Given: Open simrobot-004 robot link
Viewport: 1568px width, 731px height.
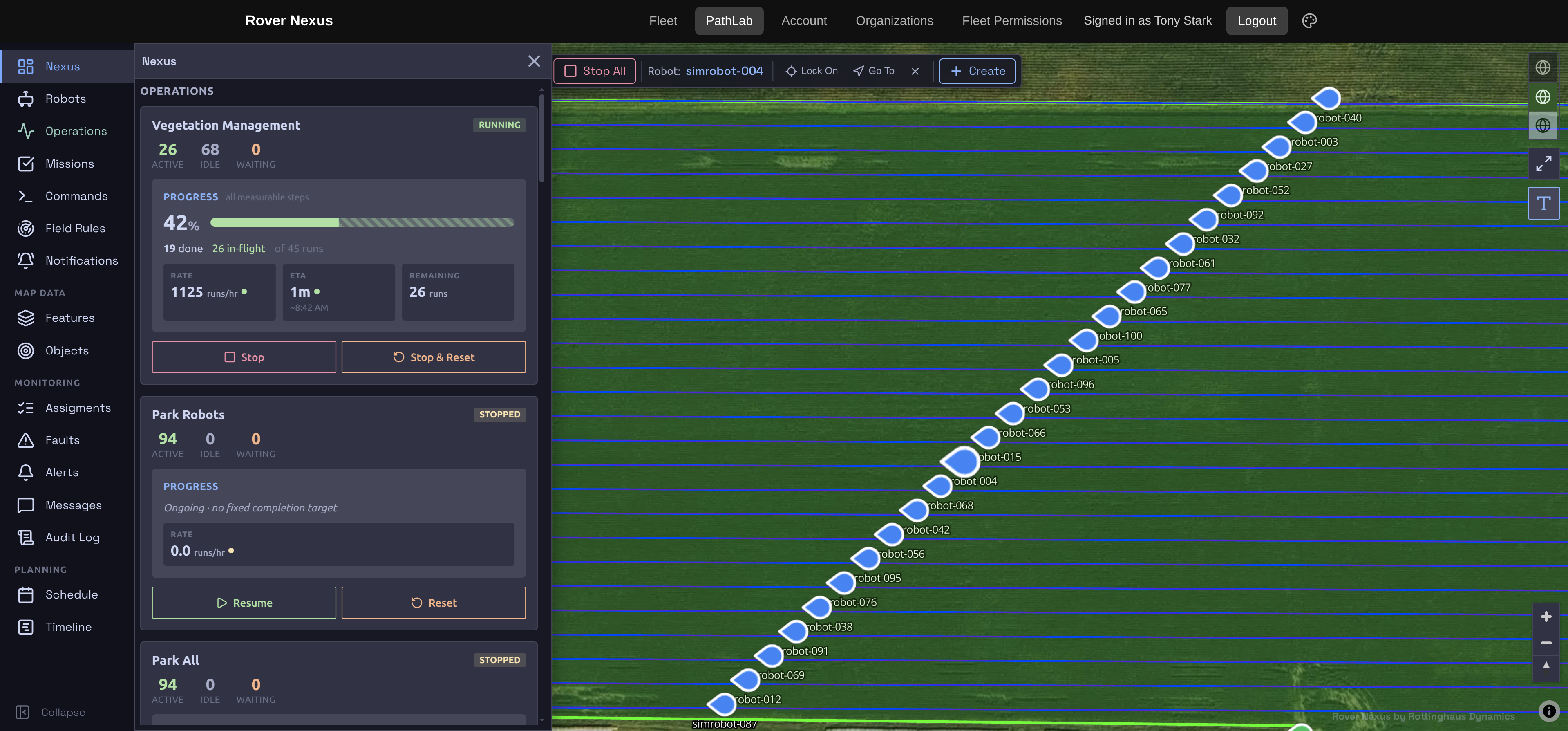Looking at the screenshot, I should point(725,71).
